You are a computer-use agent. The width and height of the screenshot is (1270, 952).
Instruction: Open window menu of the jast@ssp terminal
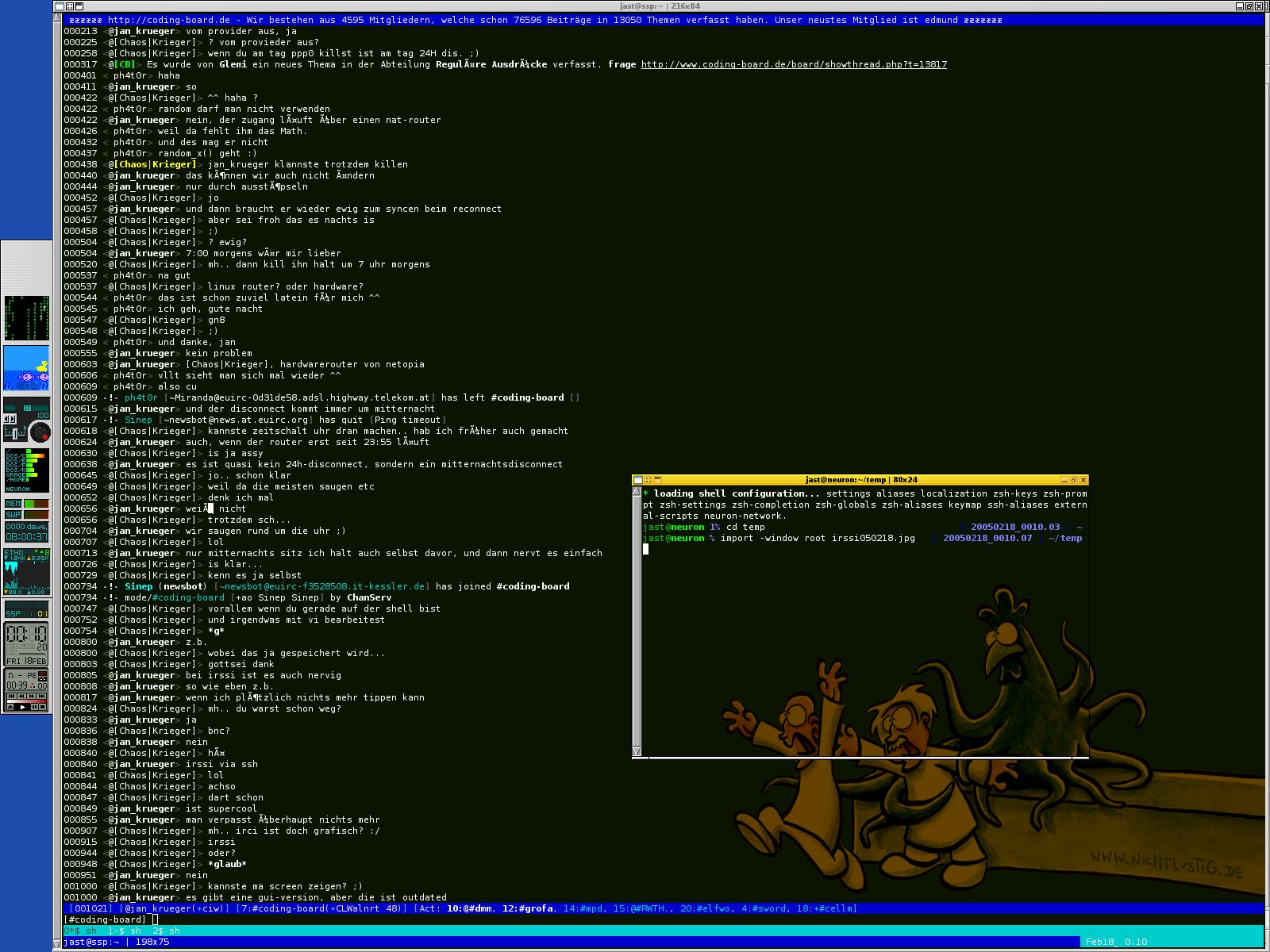[x=58, y=6]
